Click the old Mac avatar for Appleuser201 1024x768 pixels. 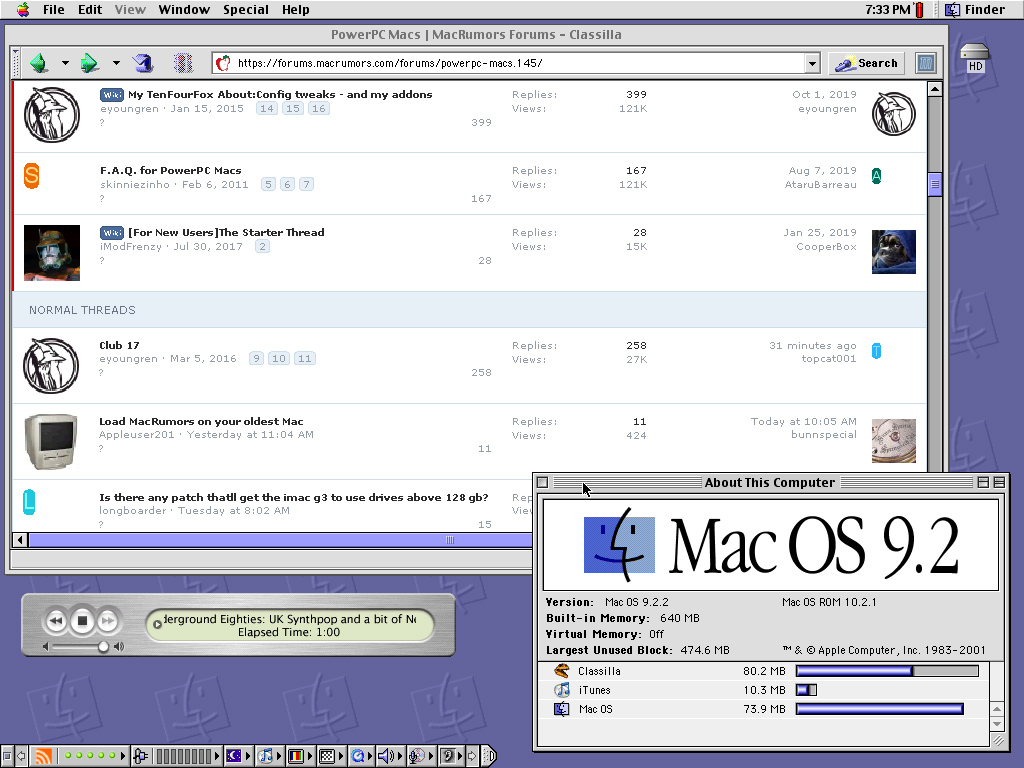(x=51, y=442)
